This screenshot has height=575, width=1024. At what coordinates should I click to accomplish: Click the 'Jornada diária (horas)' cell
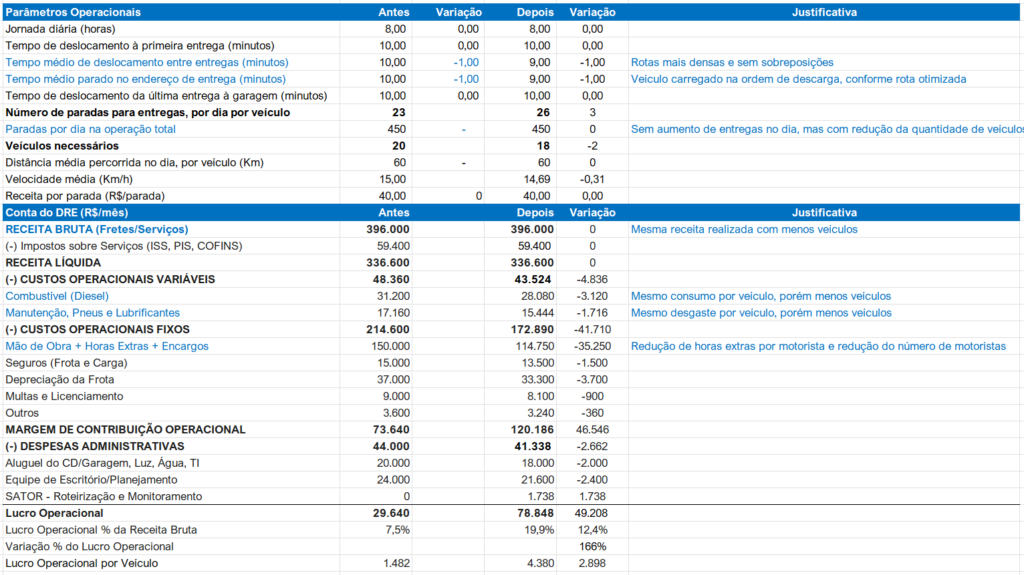pyautogui.click(x=60, y=29)
